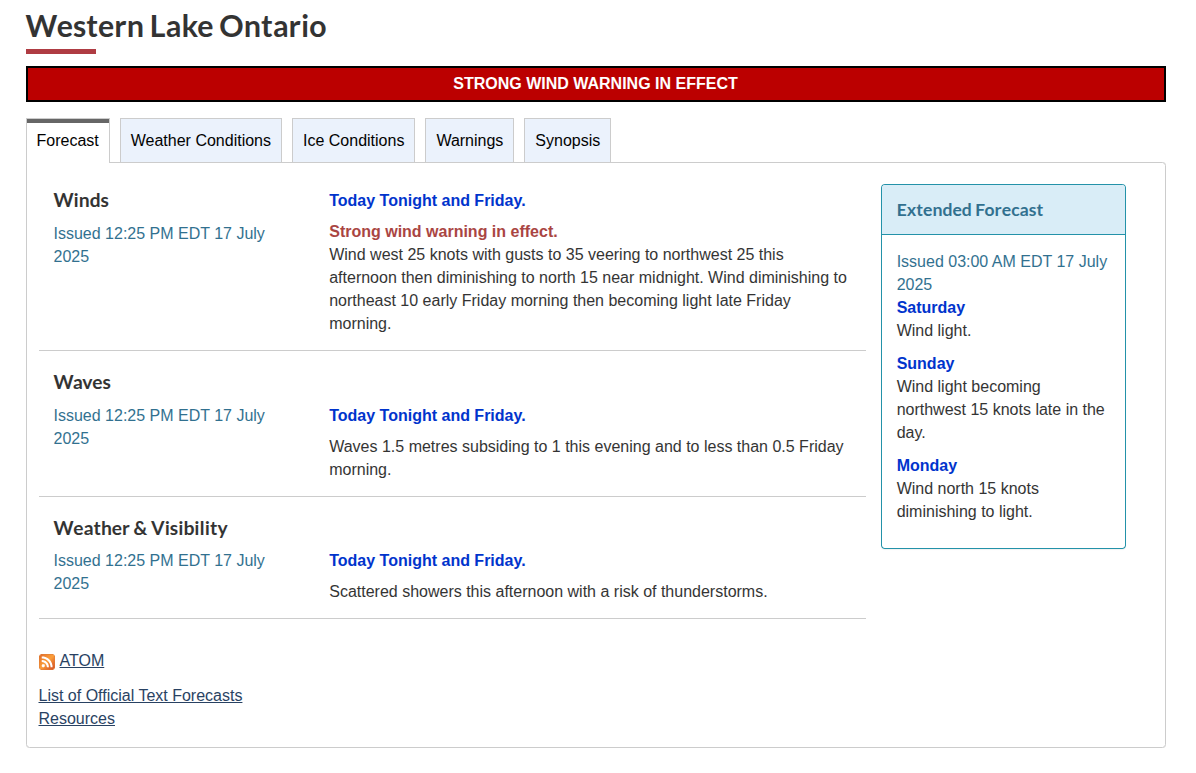
Task: Click 'Wind north 15 knots diminishing' text
Action: (x=967, y=500)
